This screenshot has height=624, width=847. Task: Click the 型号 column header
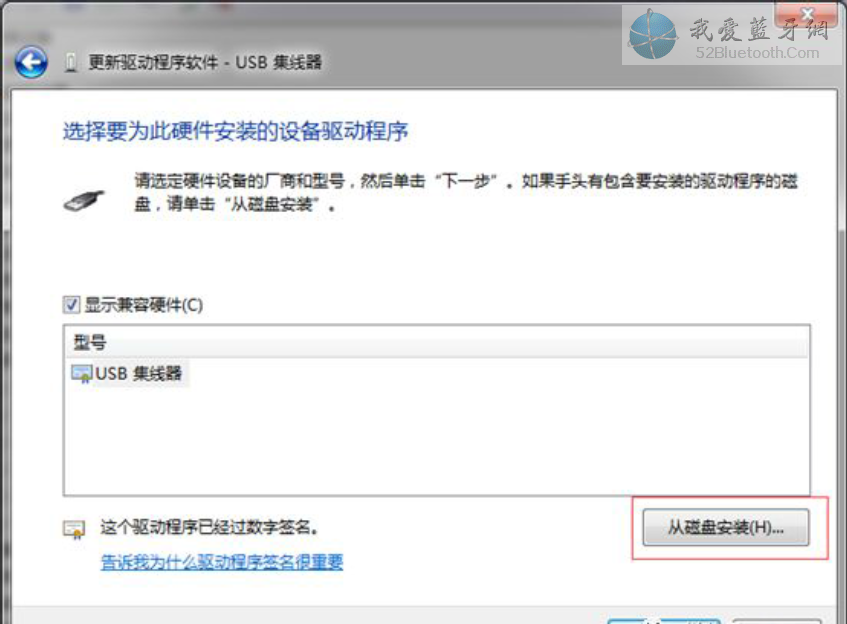click(x=90, y=342)
